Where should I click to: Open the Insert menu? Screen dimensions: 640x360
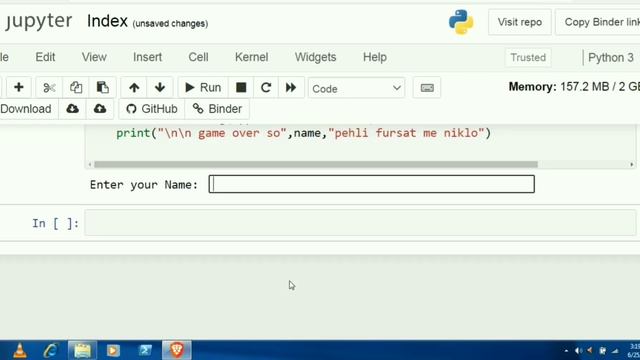pyautogui.click(x=147, y=57)
